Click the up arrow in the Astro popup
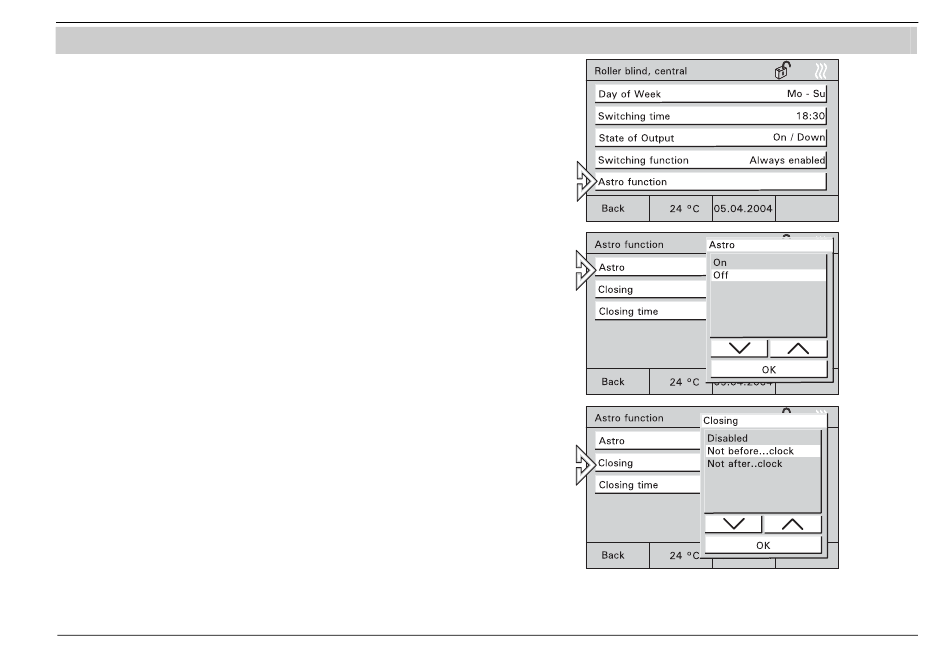950x647 pixels. click(798, 348)
